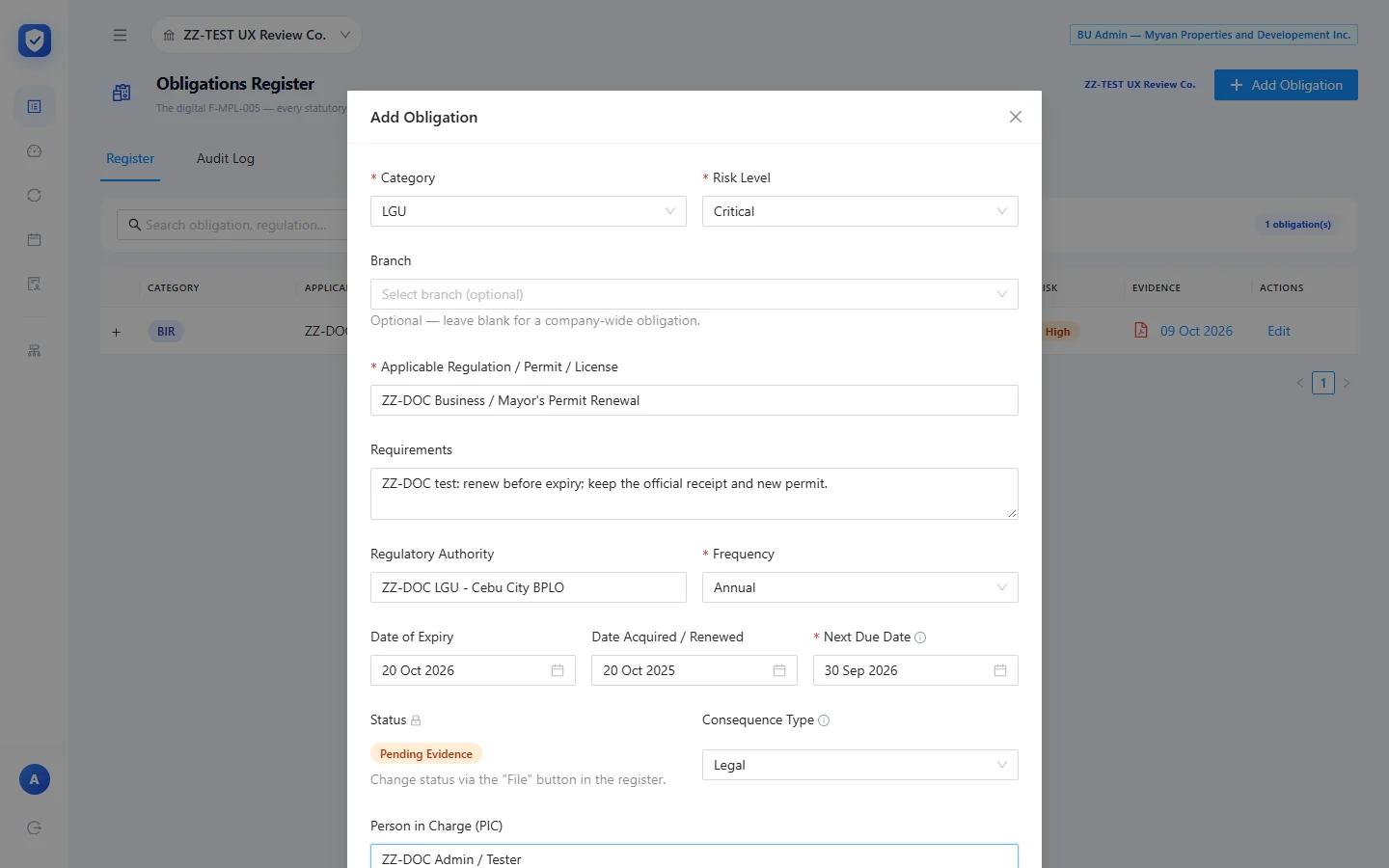Open the 09 Oct 2026 evidence link
The height and width of the screenshot is (868, 1389).
click(1196, 331)
